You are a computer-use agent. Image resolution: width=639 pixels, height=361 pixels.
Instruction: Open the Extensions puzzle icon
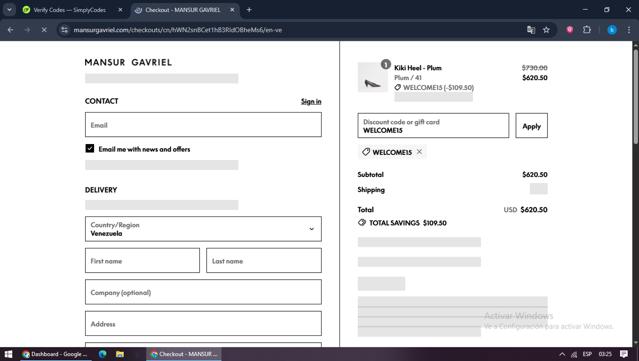[x=586, y=29]
